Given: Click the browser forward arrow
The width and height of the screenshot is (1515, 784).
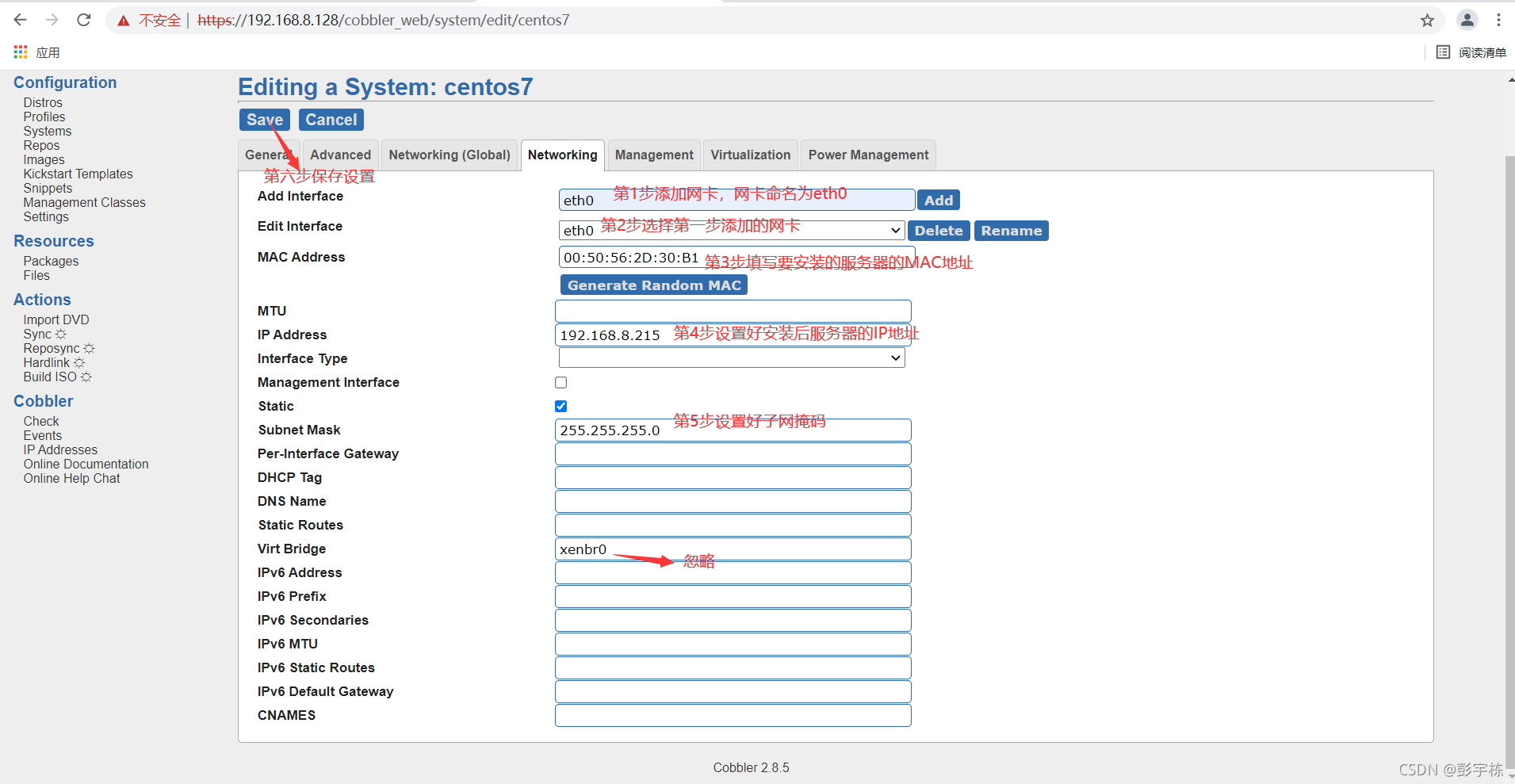Looking at the screenshot, I should [x=52, y=20].
